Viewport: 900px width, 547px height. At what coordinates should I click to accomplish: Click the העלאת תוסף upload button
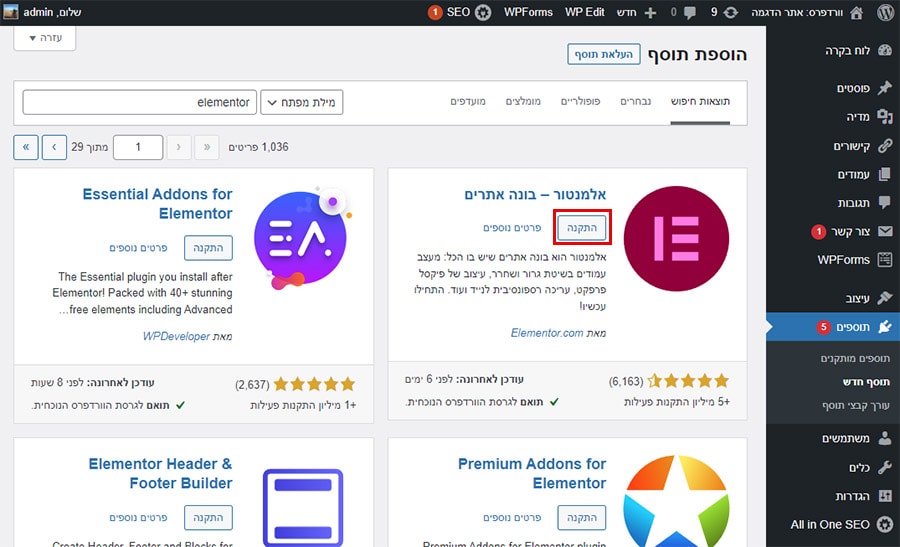pos(603,54)
